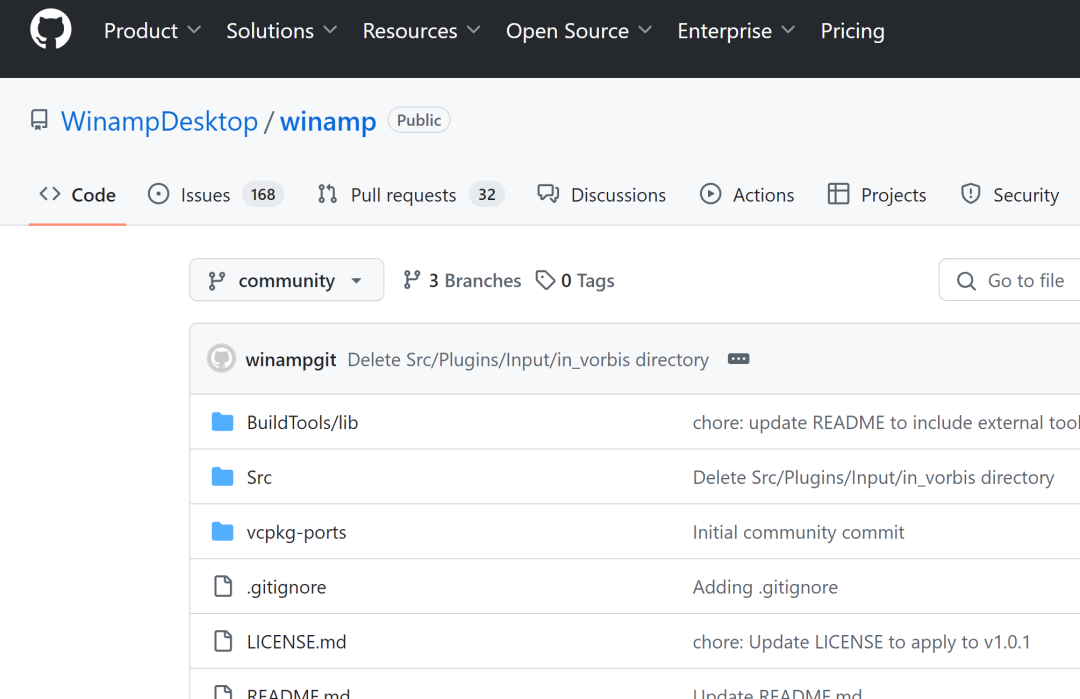This screenshot has width=1080, height=699.
Task: Click the Discussions speech-bubble icon
Action: 548,194
